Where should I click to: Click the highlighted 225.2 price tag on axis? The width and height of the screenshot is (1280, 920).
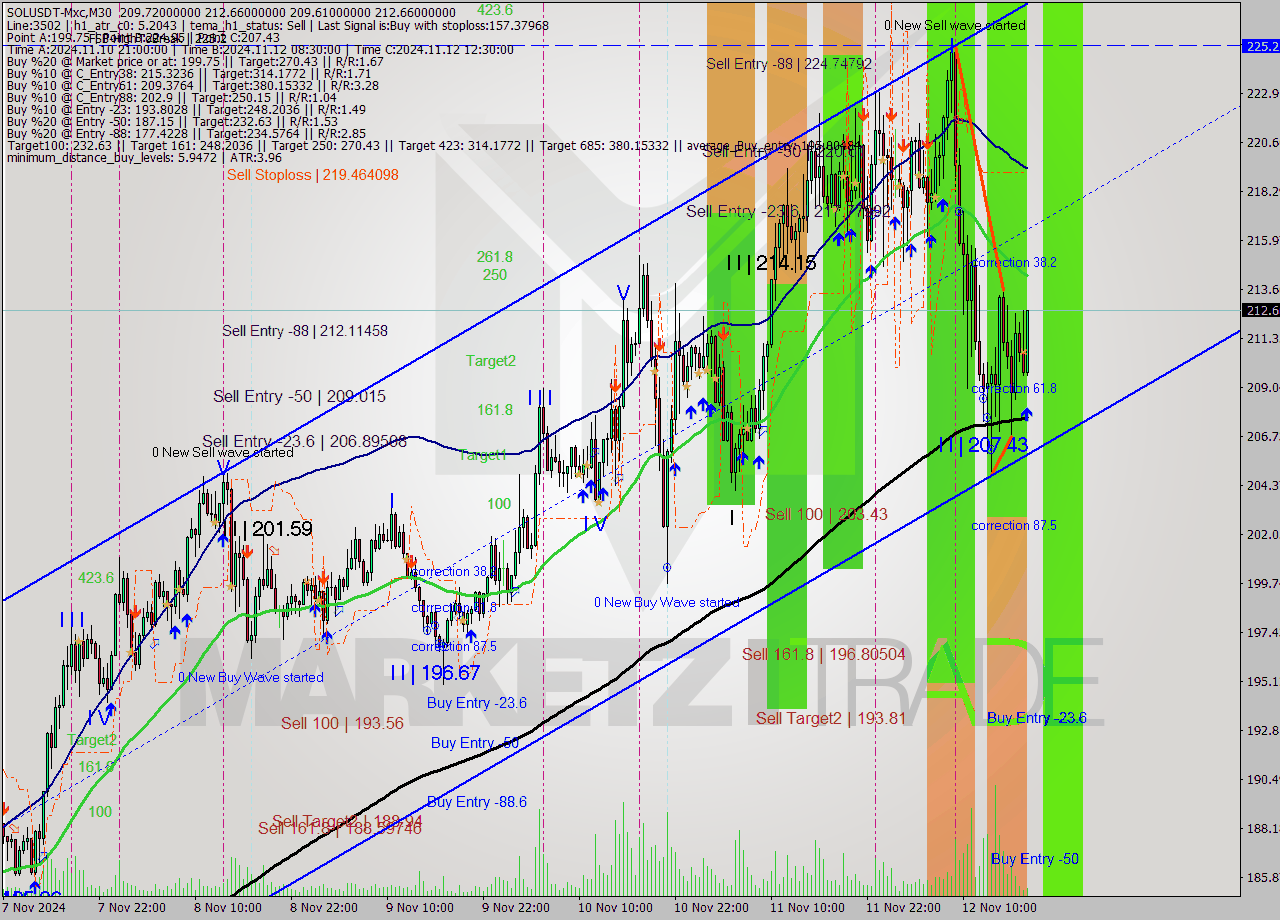click(1260, 46)
